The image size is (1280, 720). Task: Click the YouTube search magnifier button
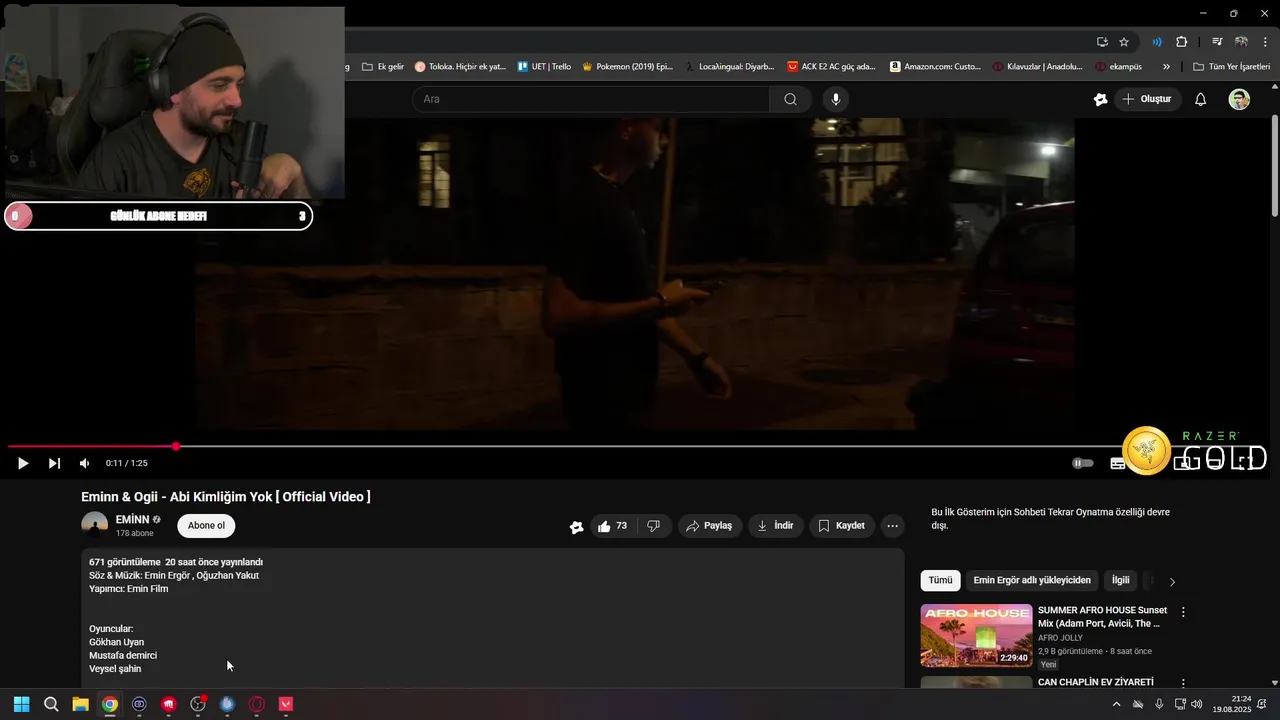(x=790, y=99)
